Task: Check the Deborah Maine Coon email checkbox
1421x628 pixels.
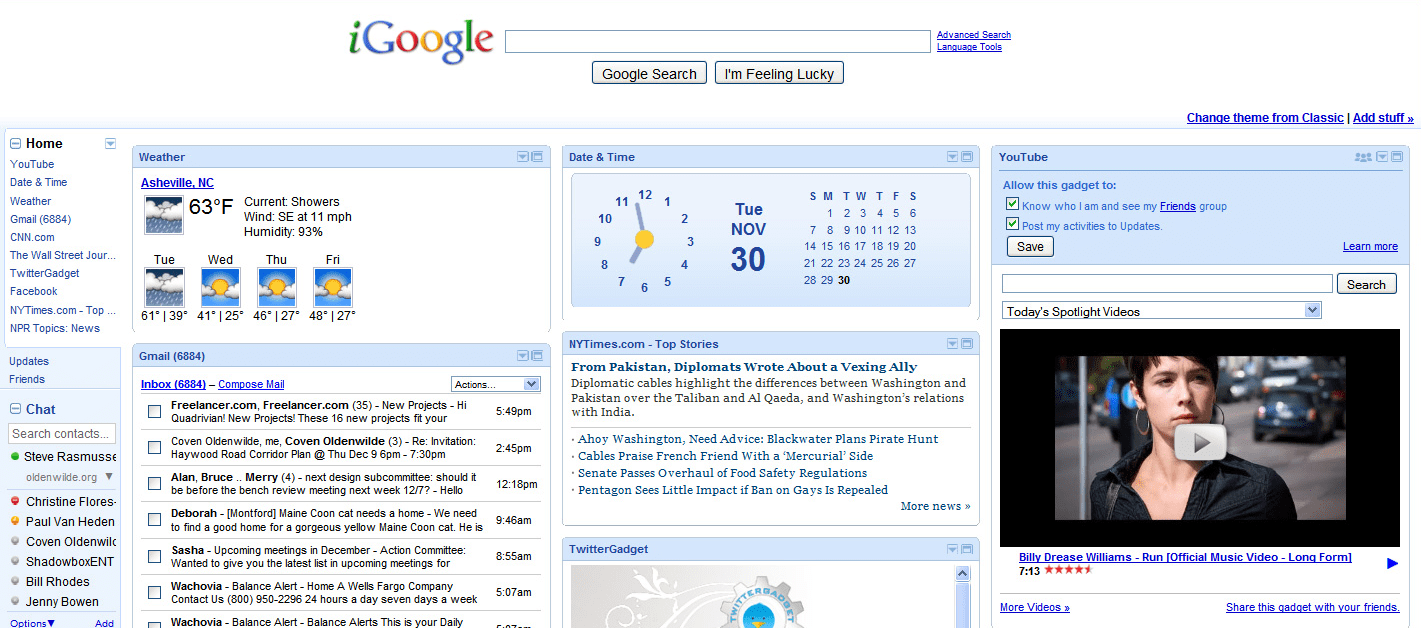Action: pyautogui.click(x=155, y=520)
